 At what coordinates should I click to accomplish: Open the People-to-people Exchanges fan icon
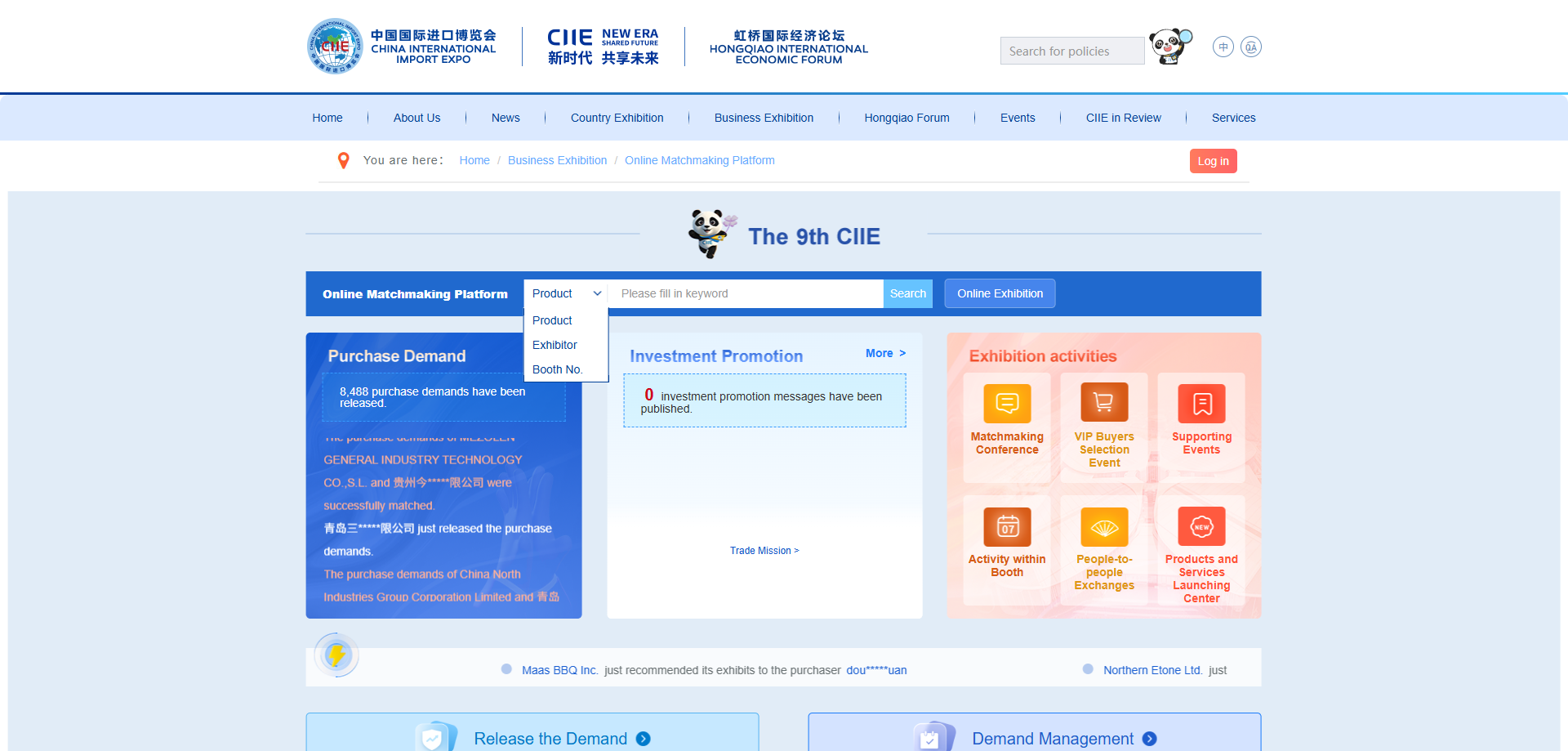1104,527
